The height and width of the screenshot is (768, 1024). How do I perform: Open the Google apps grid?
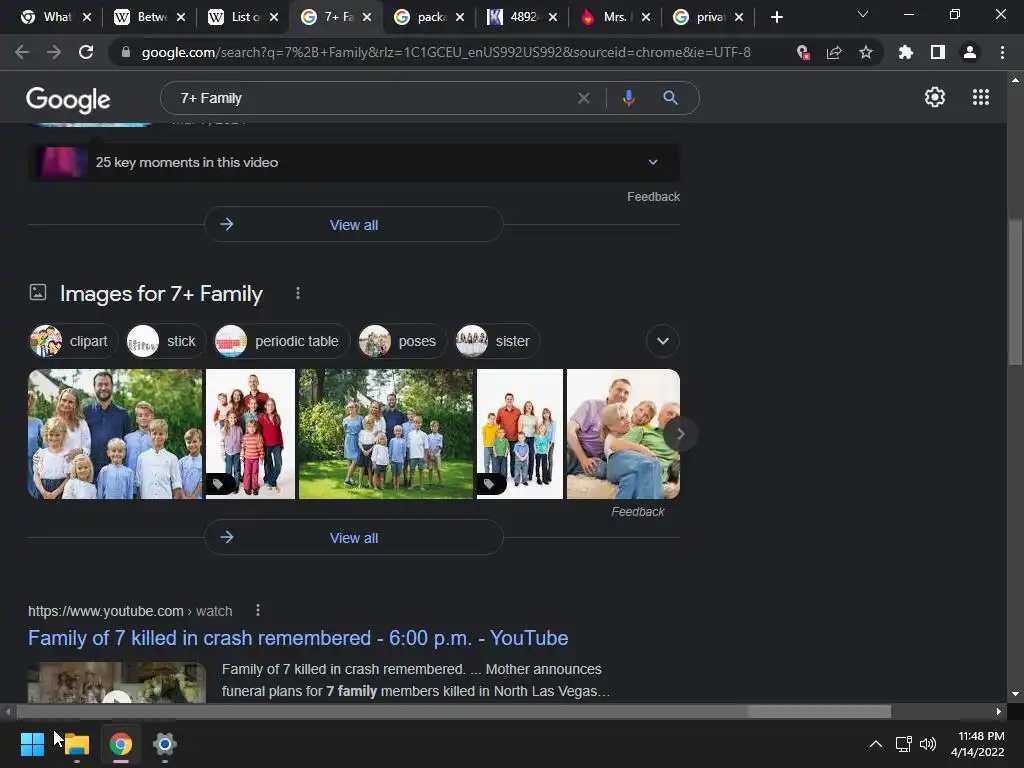(980, 97)
